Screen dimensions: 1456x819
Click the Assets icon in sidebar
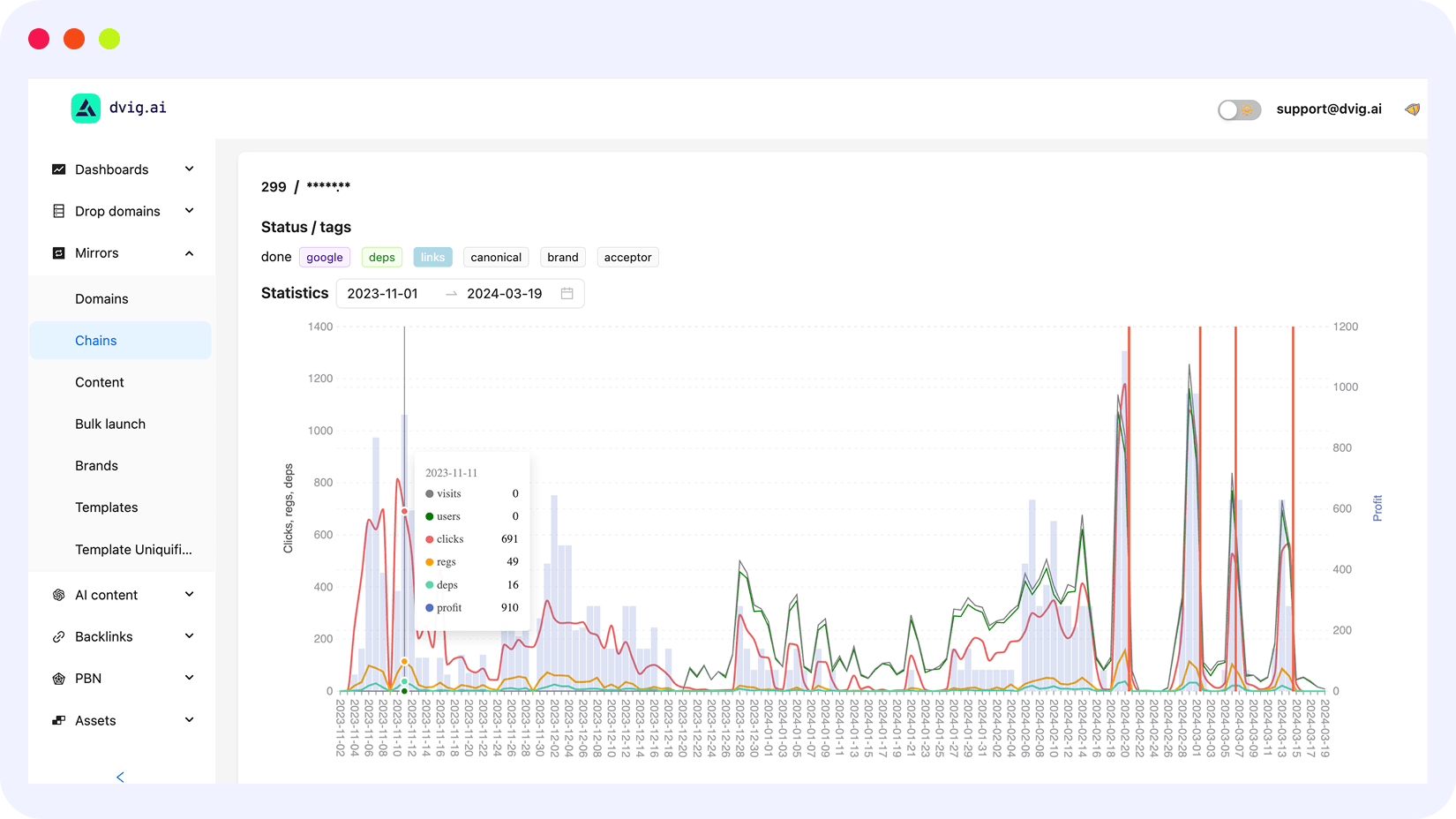(x=59, y=720)
